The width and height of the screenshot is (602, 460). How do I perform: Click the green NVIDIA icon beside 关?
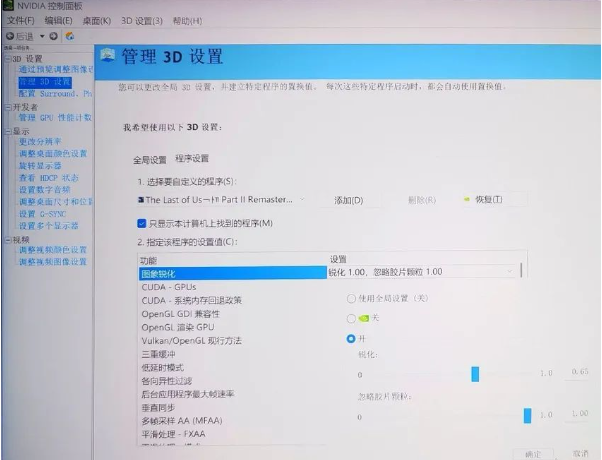[x=363, y=318]
